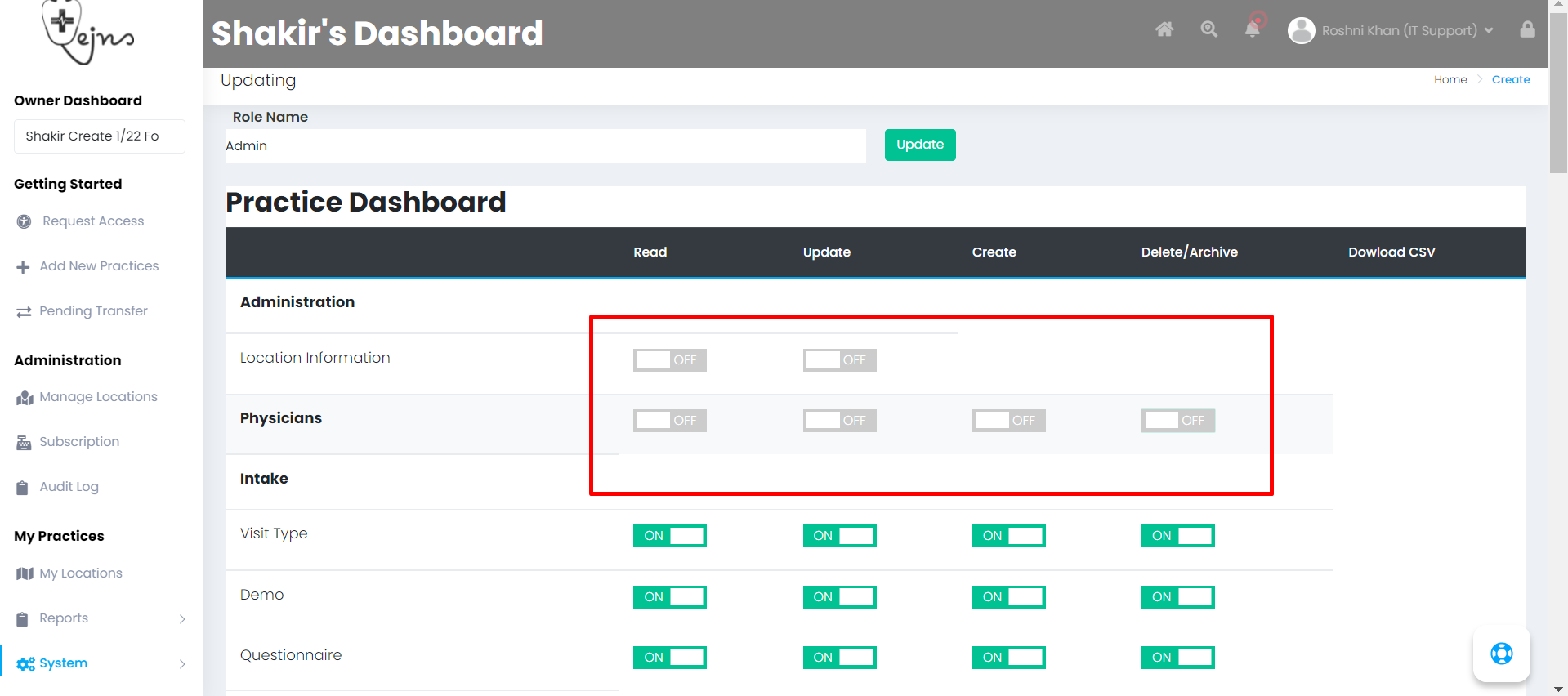Click the Vejns logo
This screenshot has height=696, width=1568.
(86, 33)
